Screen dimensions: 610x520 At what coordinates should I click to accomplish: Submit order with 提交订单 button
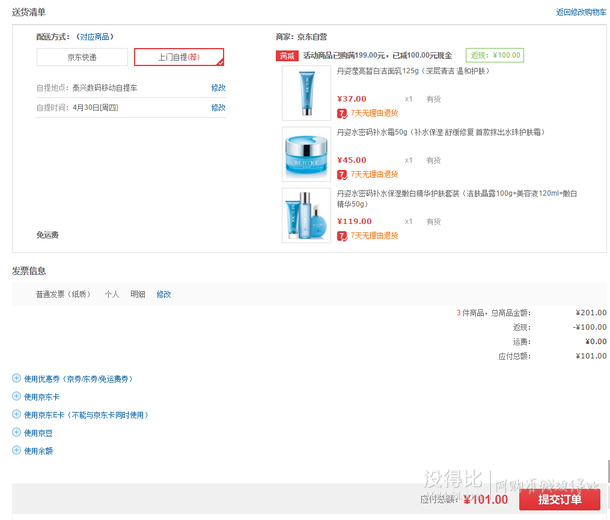559,499
